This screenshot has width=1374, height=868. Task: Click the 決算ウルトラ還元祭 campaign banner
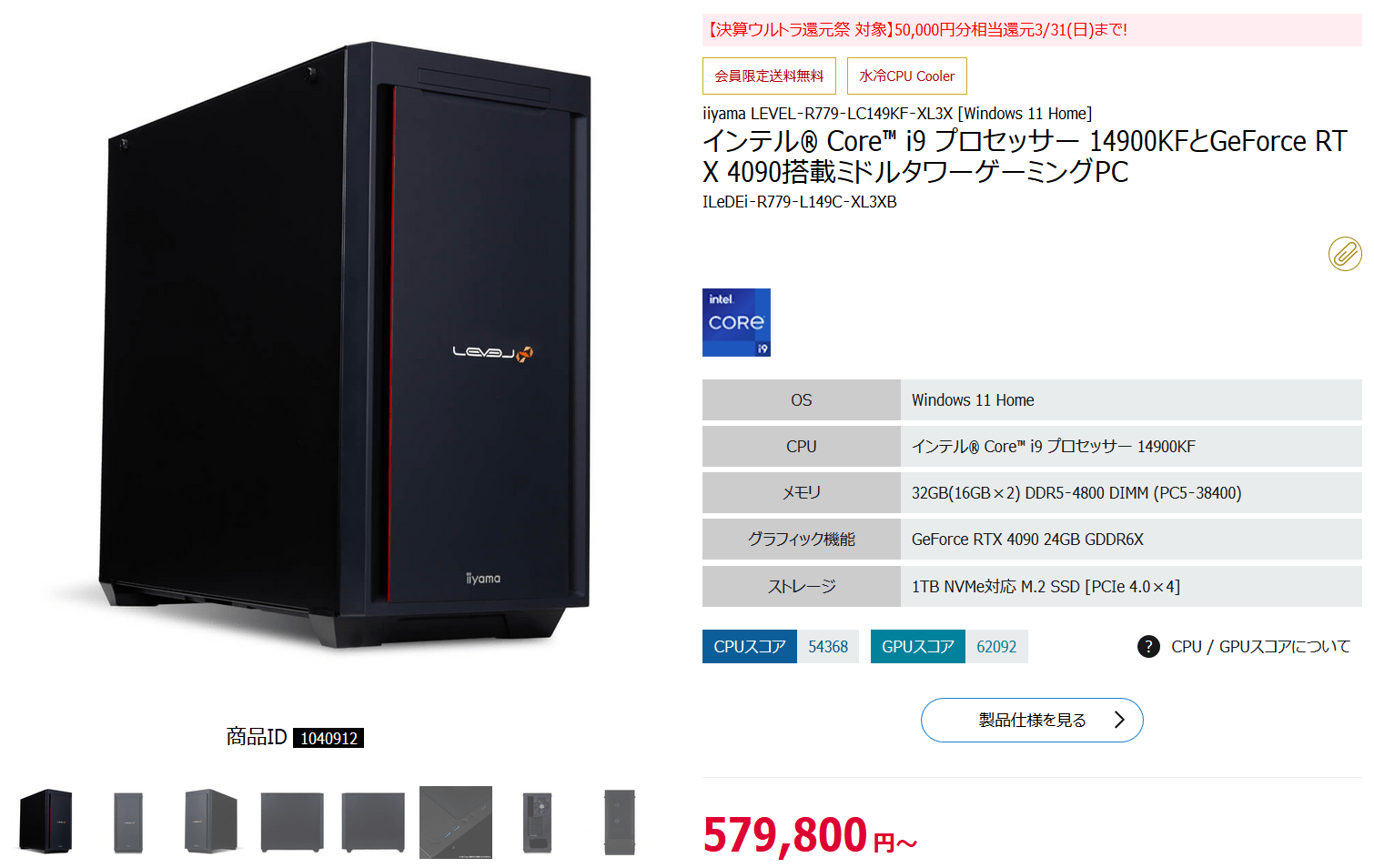(1032, 30)
